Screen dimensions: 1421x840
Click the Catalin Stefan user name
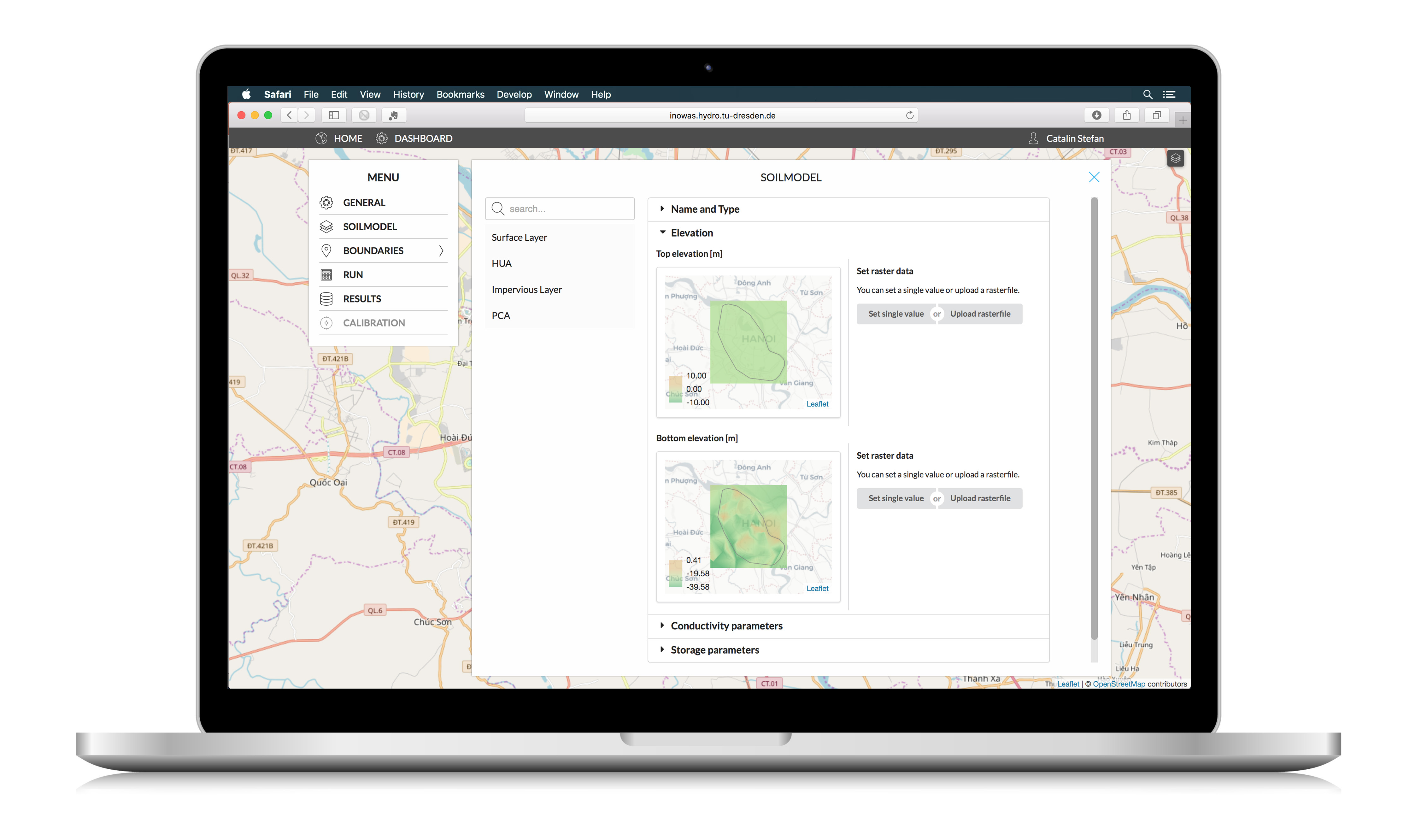pos(1074,139)
